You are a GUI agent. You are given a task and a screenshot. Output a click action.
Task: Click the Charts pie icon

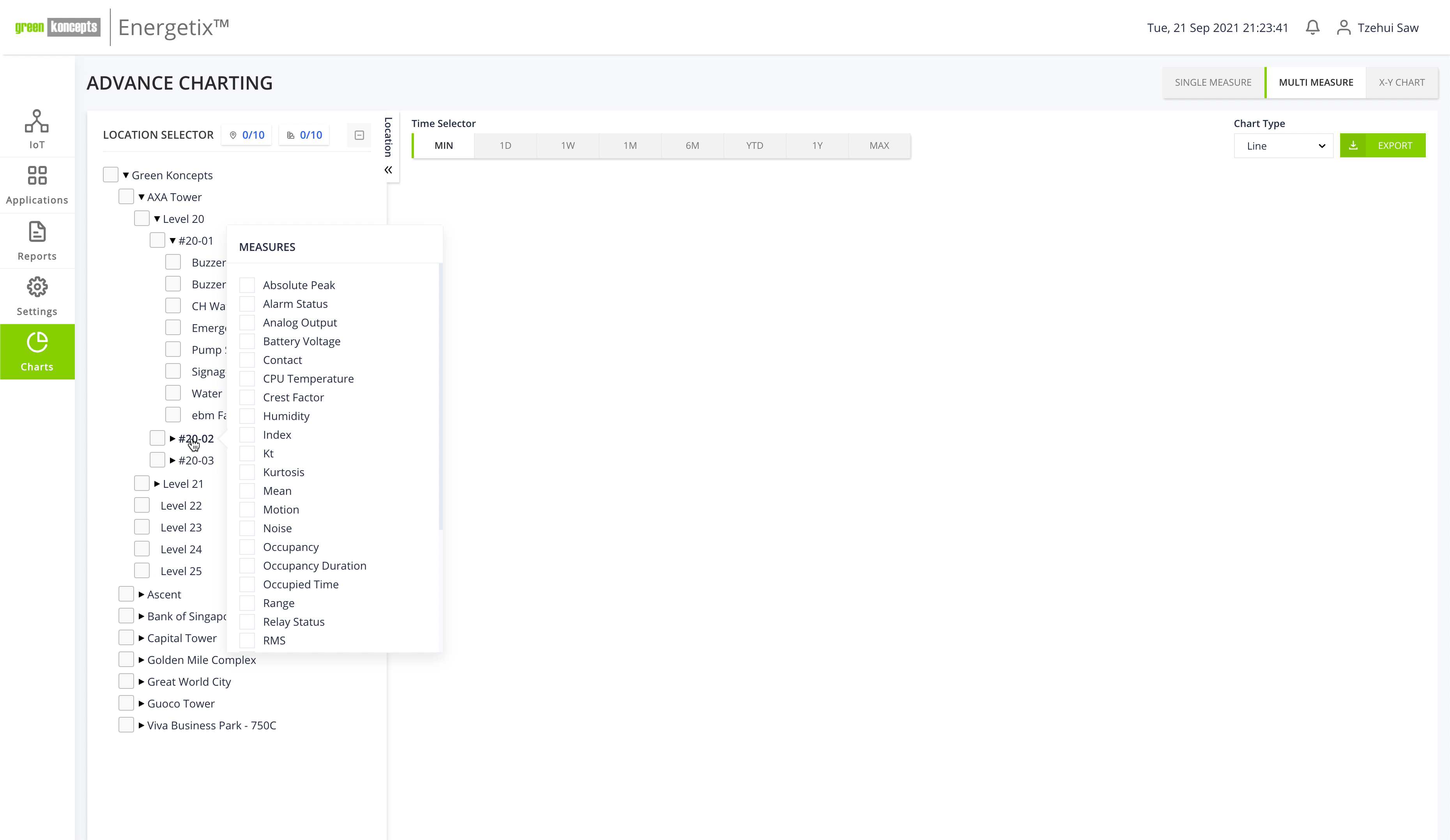click(37, 343)
